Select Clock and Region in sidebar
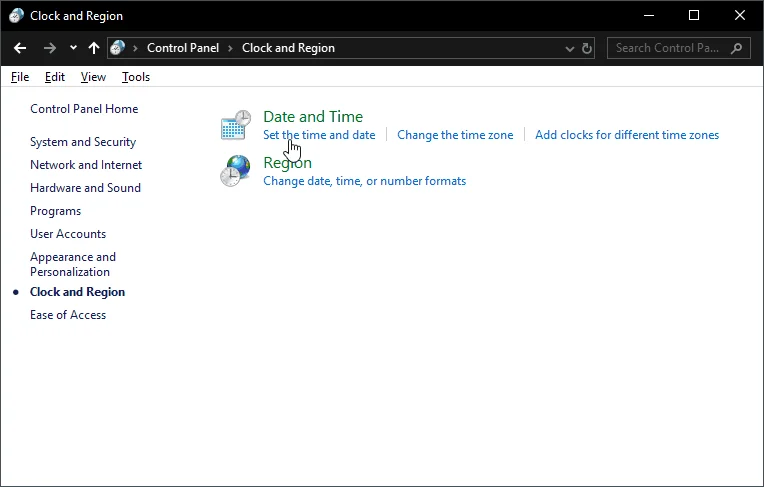The height and width of the screenshot is (487, 764). [77, 292]
